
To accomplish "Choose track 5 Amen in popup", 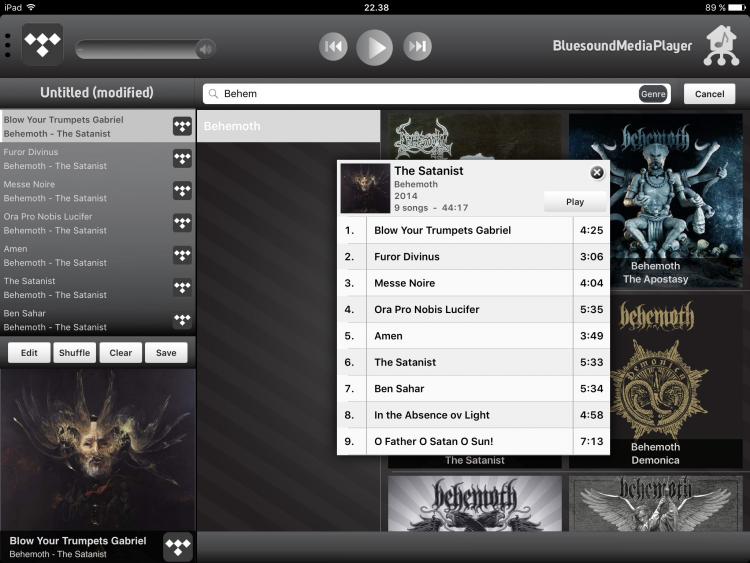I will [474, 336].
